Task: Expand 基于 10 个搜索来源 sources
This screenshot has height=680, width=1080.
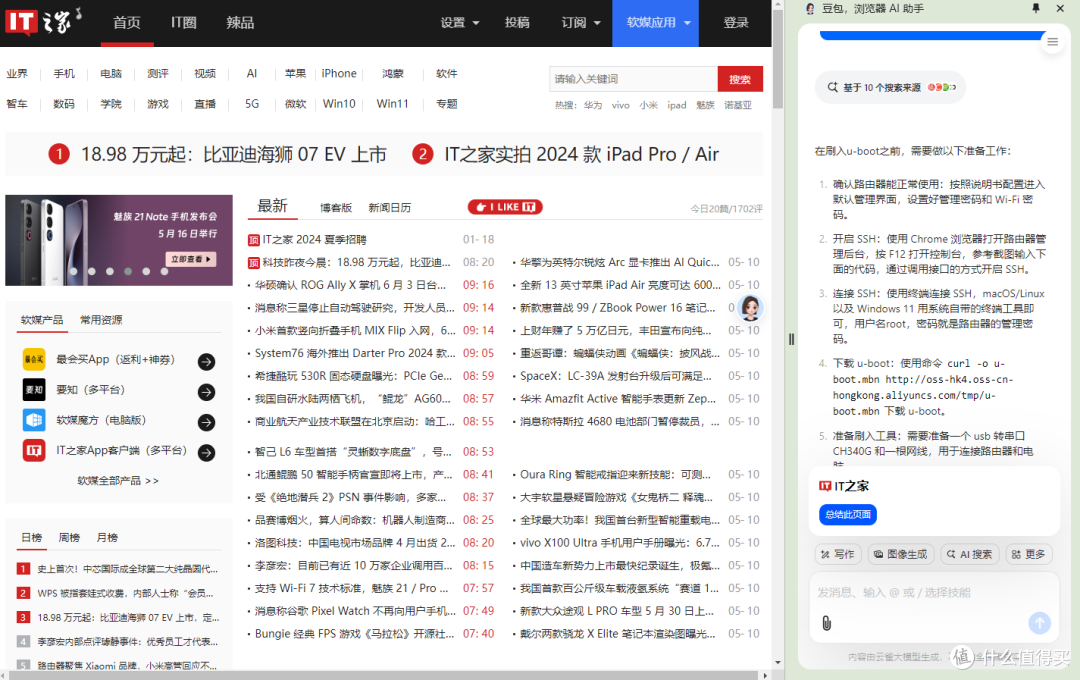Action: click(891, 87)
